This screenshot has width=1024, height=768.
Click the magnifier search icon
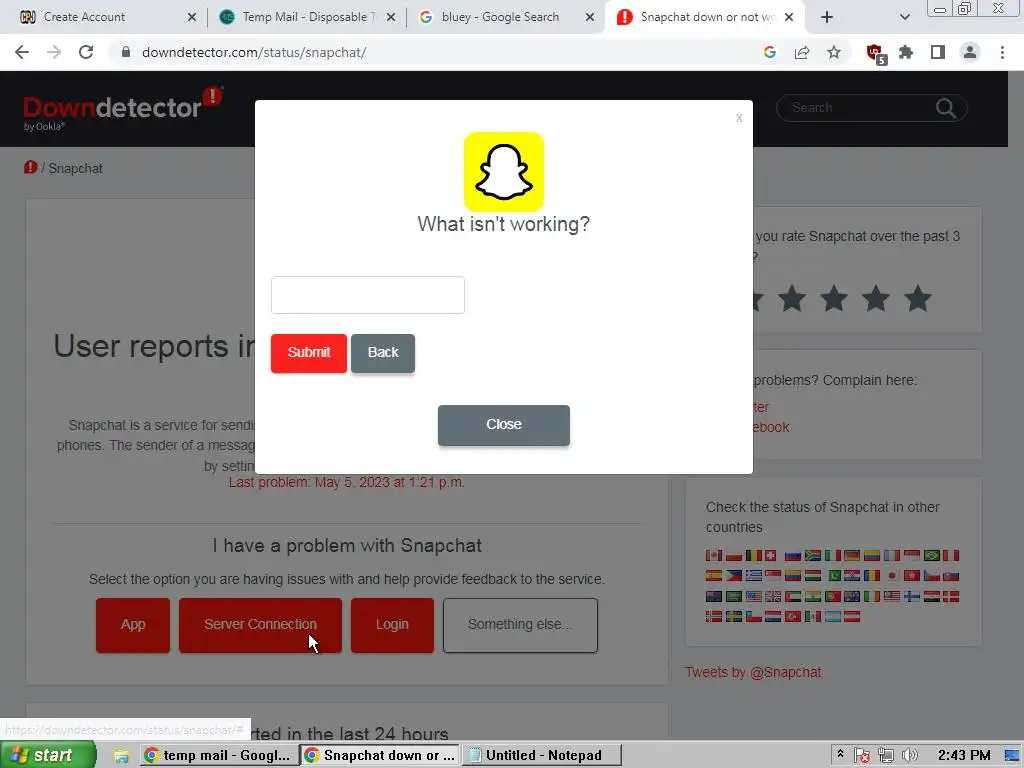[946, 108]
